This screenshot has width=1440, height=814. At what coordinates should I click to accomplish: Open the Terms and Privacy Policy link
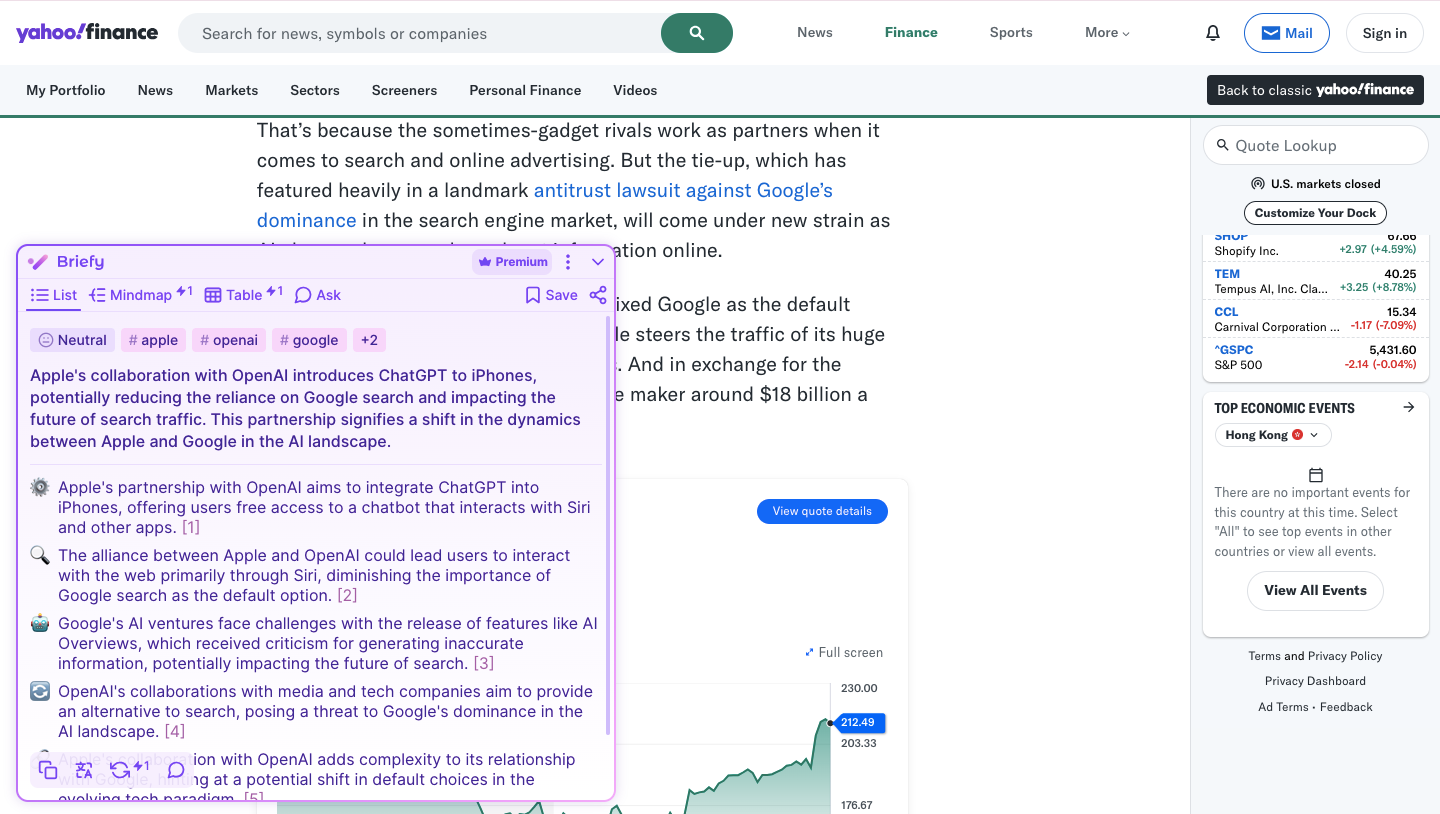pos(1315,656)
